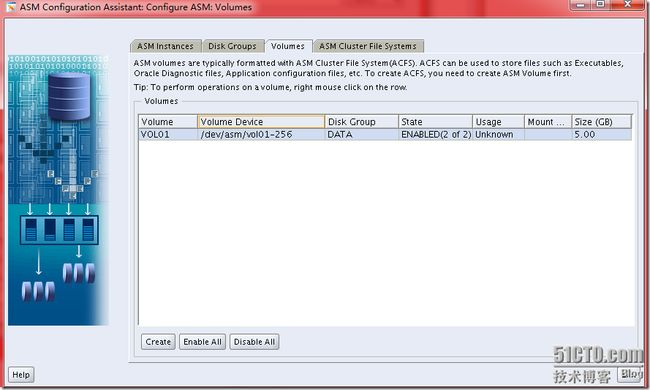
Task: Sort by the Disk Group column header
Action: [x=362, y=122]
